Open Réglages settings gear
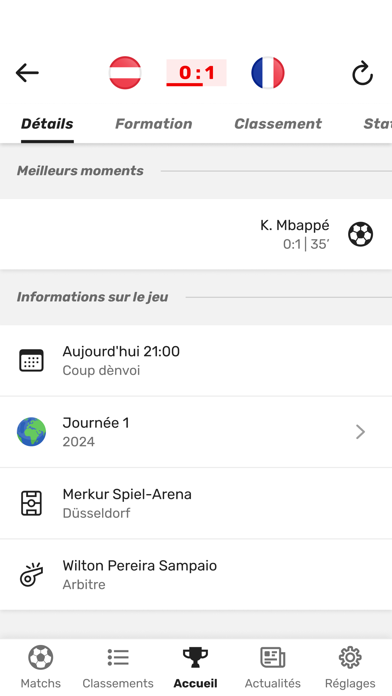Image resolution: width=392 pixels, height=696 pixels. pos(350,667)
